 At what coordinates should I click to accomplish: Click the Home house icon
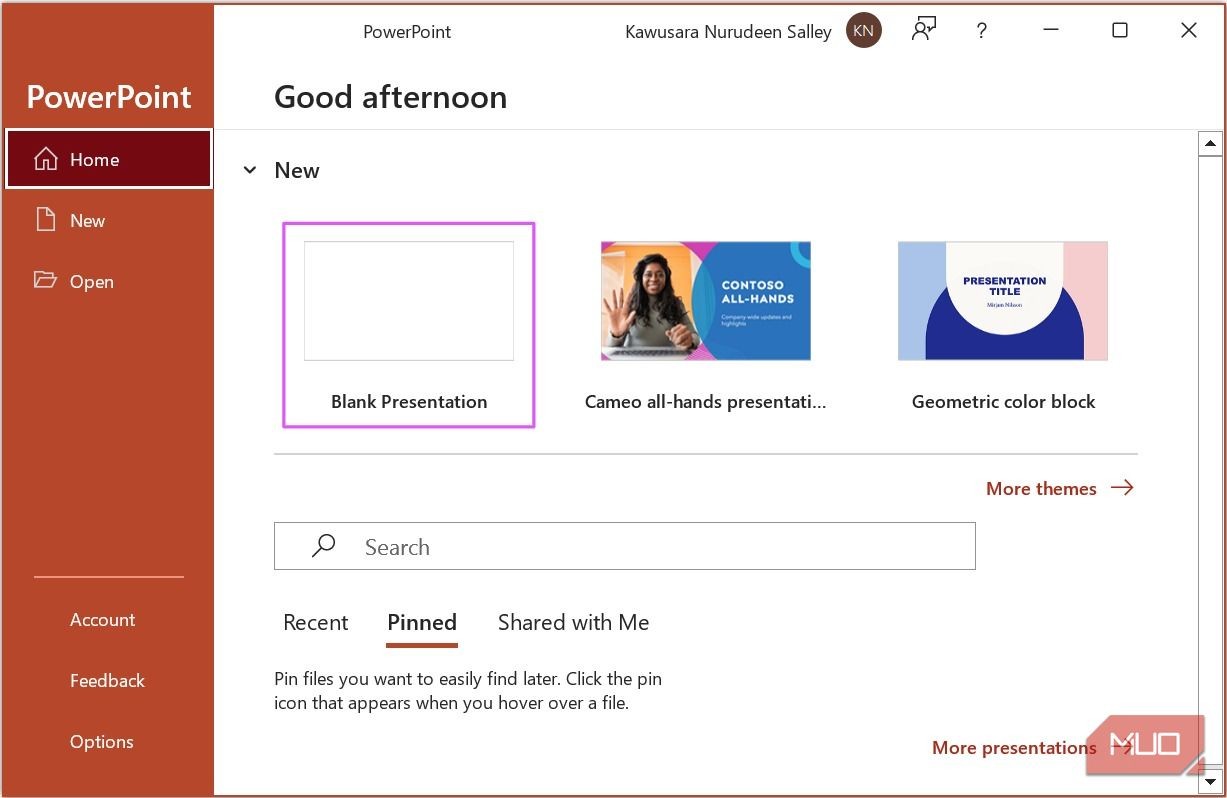pos(46,159)
